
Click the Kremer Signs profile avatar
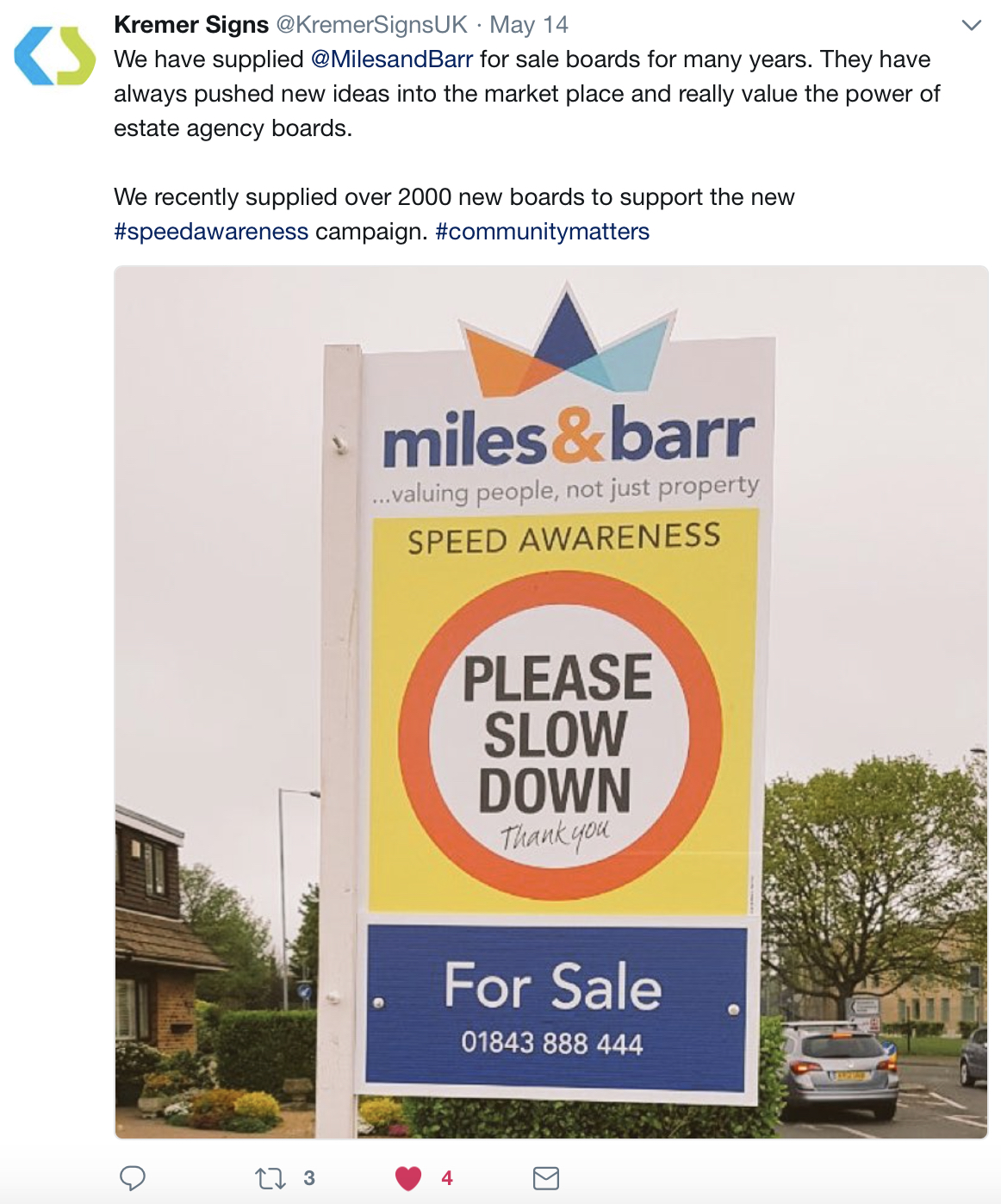(55, 56)
